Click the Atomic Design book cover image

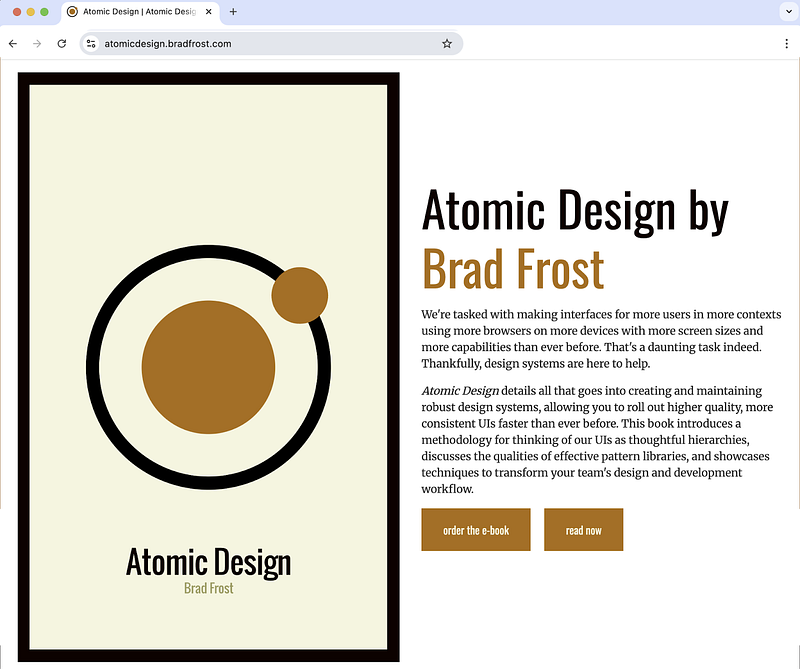coord(209,367)
